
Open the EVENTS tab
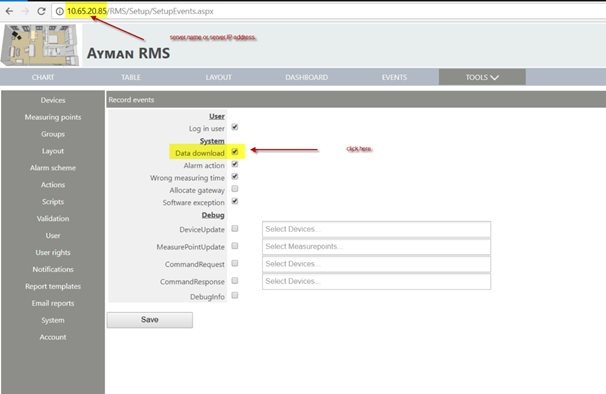pyautogui.click(x=394, y=77)
